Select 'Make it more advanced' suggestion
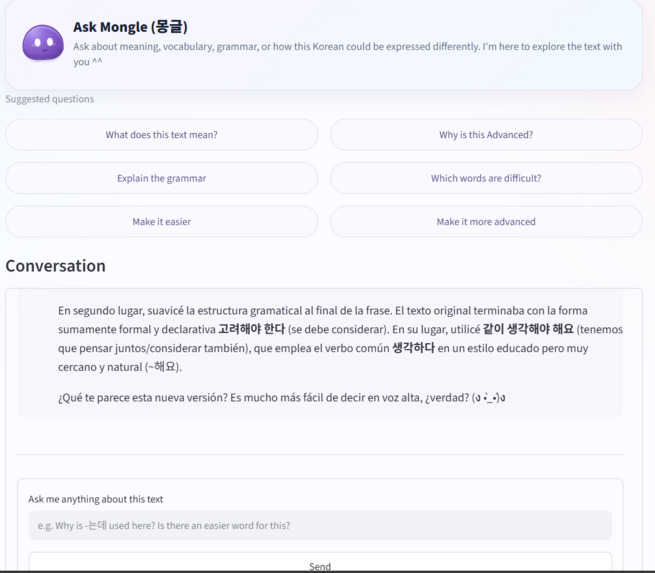The width and height of the screenshot is (655, 573). (486, 221)
